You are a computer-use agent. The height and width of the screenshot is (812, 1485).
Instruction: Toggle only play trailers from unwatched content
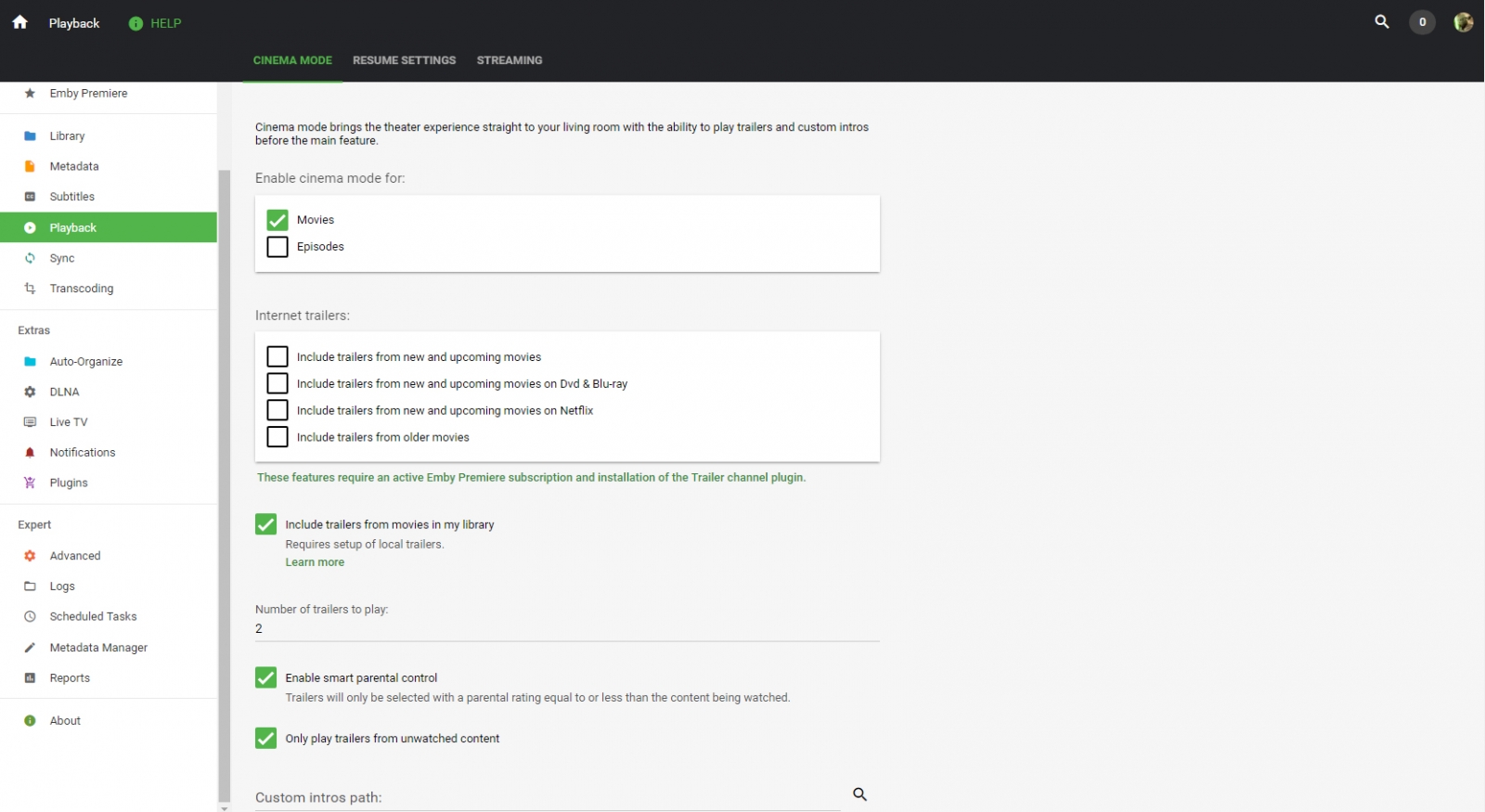point(265,739)
